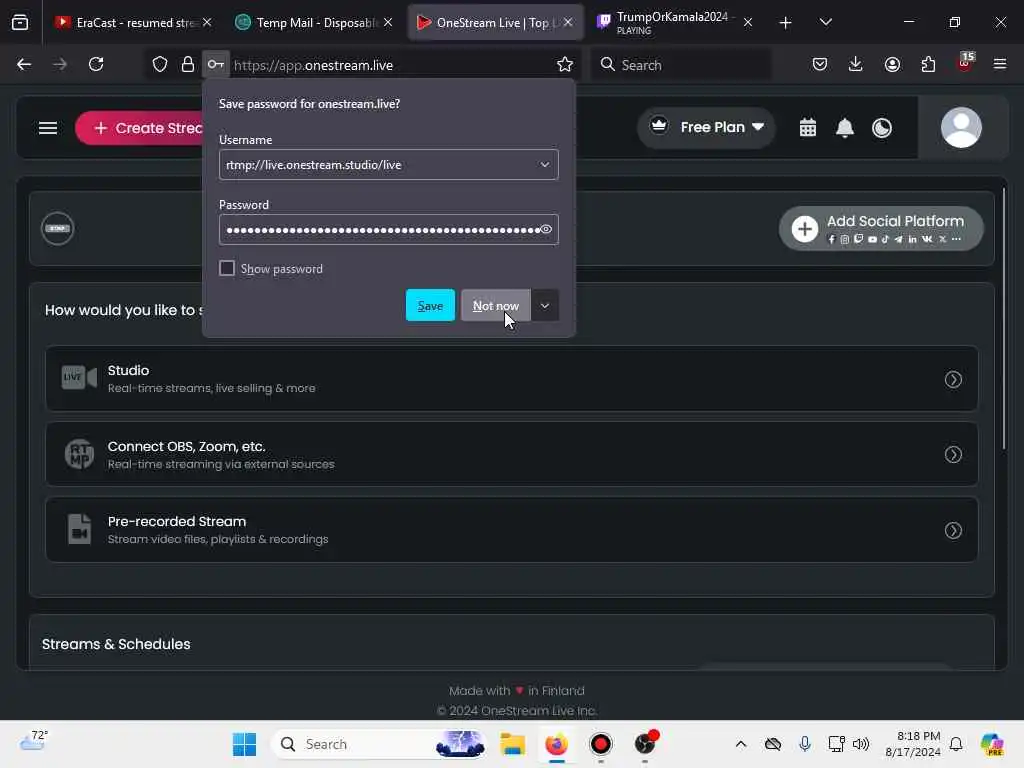Click the extension icon with 15 badge

click(x=965, y=63)
